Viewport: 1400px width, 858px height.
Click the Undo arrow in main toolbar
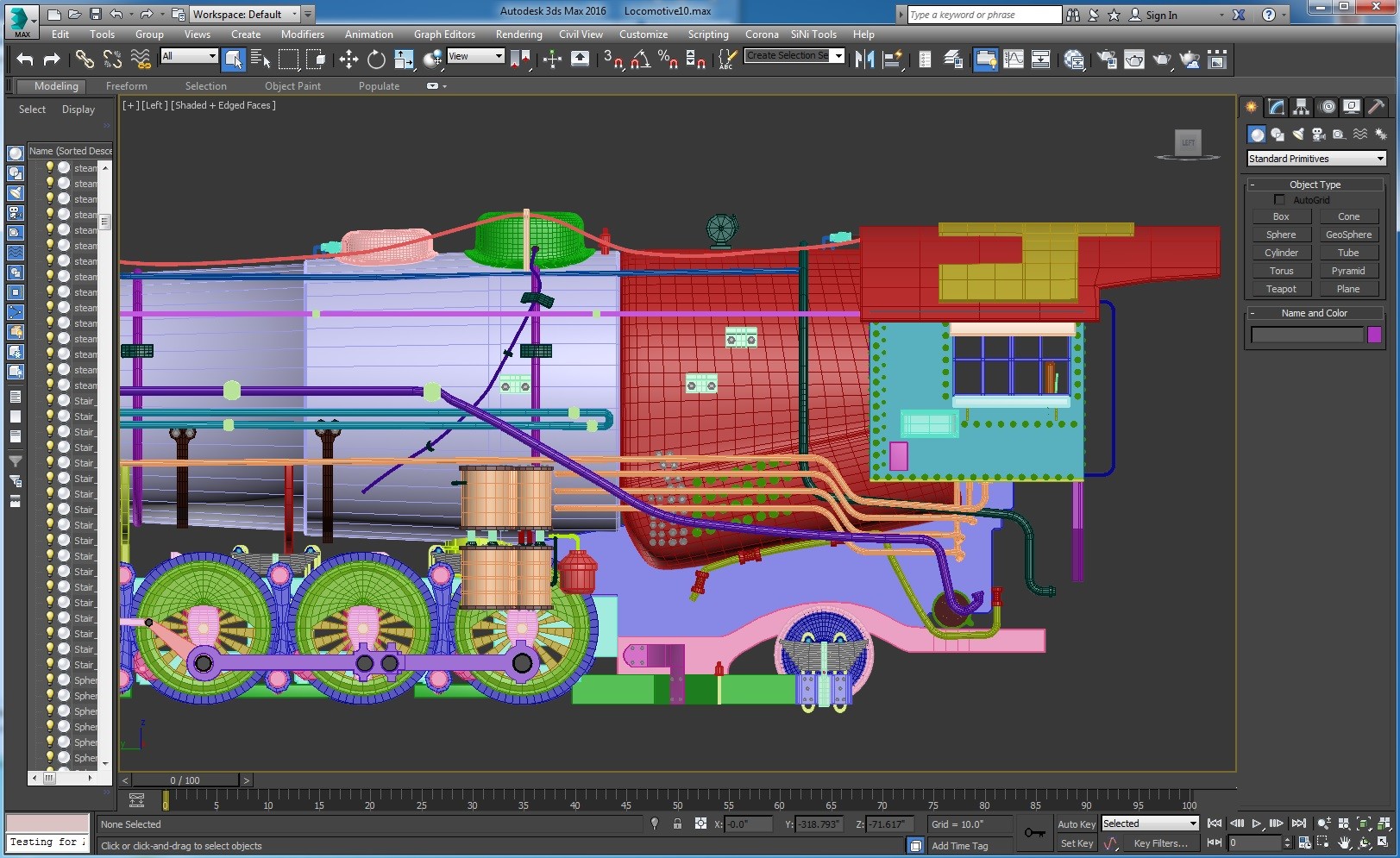(24, 59)
